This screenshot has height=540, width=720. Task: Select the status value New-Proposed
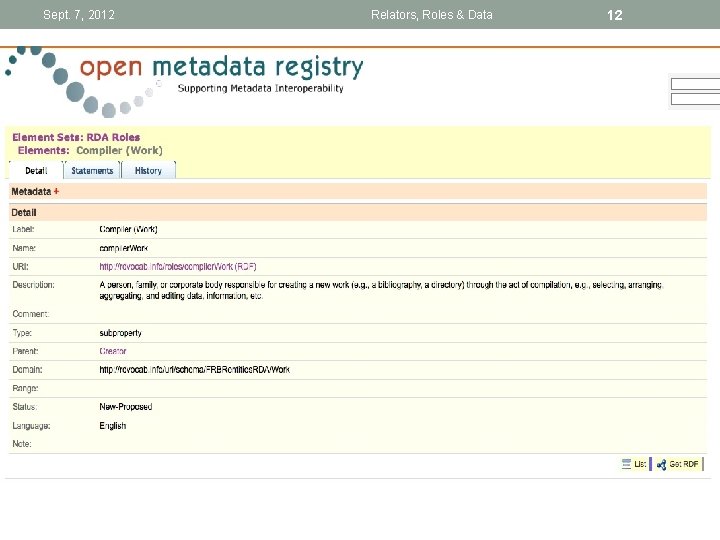[x=126, y=407]
